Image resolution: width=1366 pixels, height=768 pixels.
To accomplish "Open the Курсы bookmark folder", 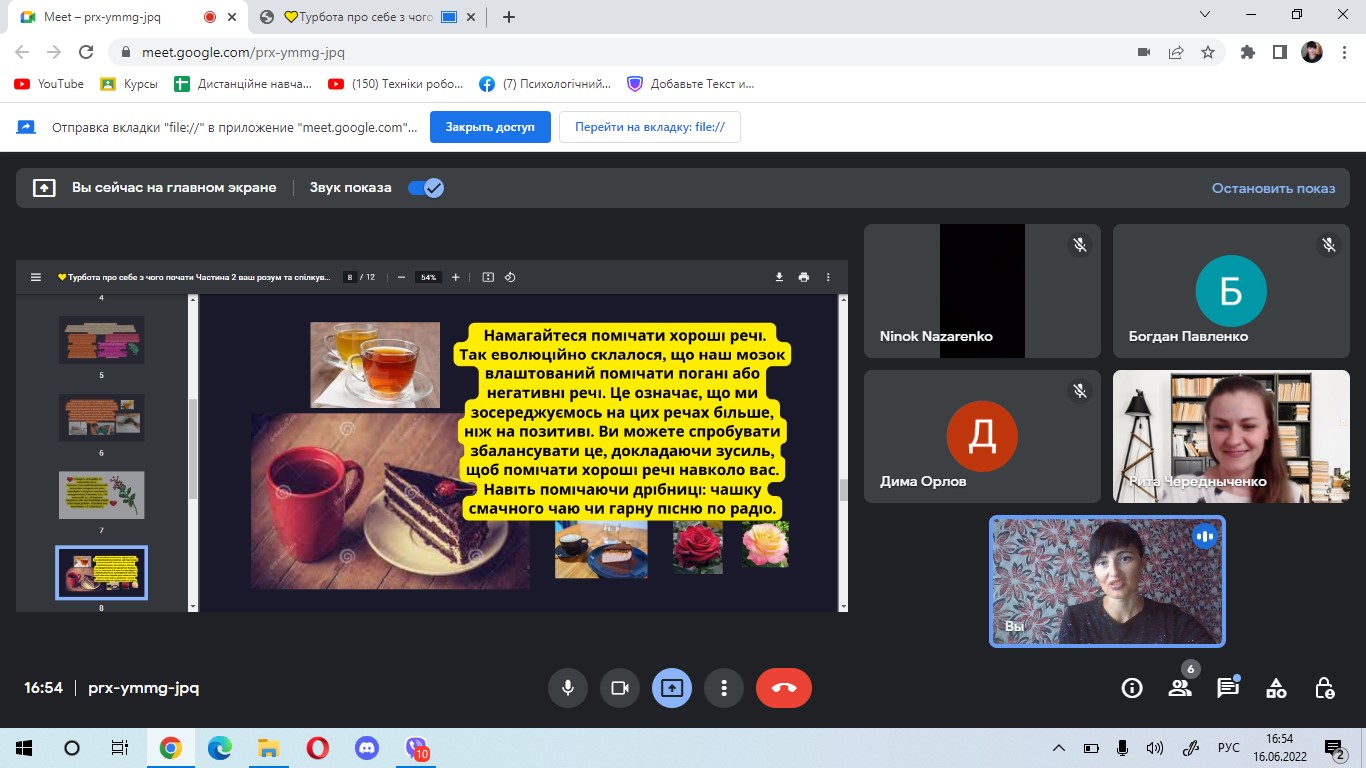I will 129,84.
